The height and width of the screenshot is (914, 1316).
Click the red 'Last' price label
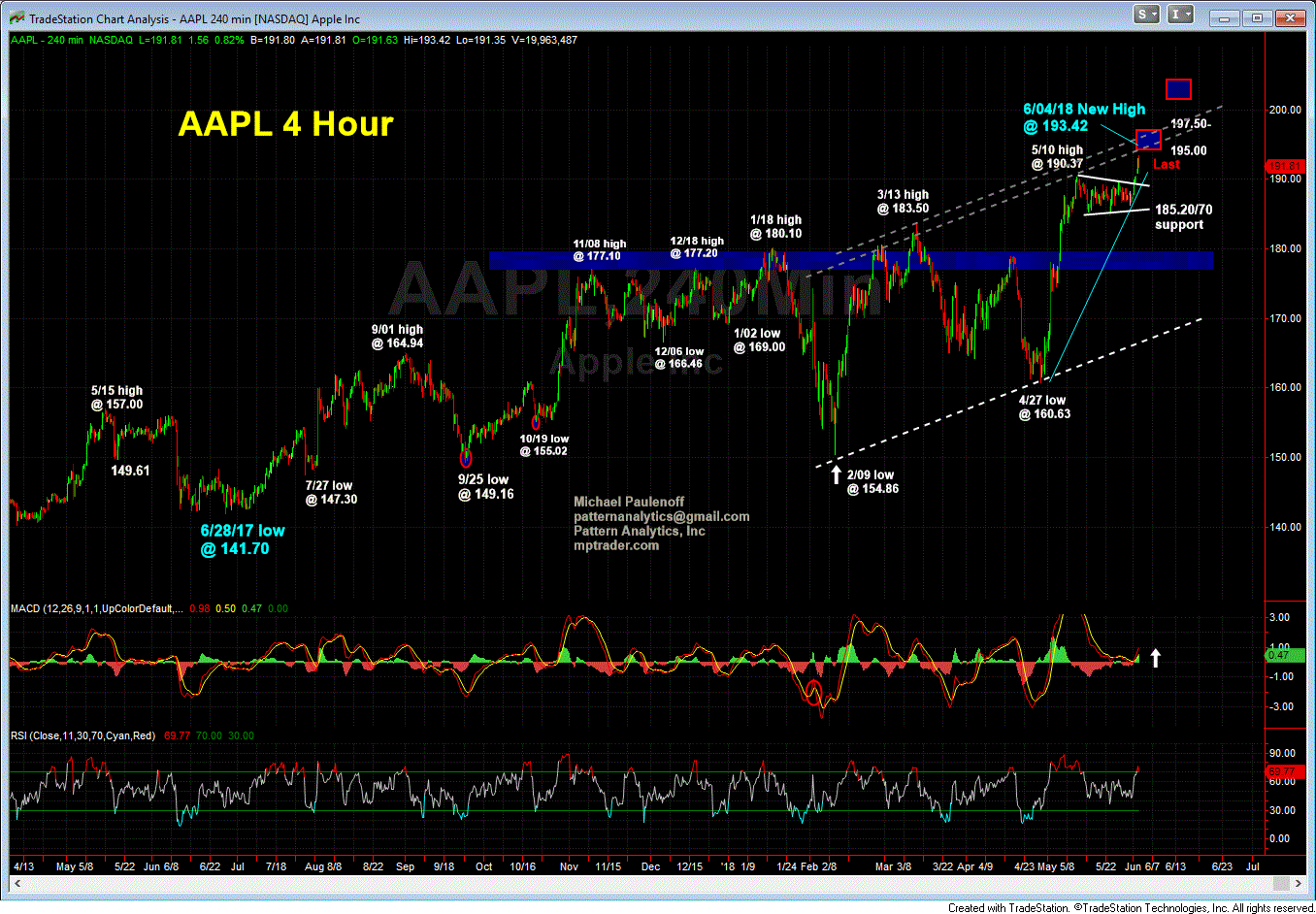1166,164
